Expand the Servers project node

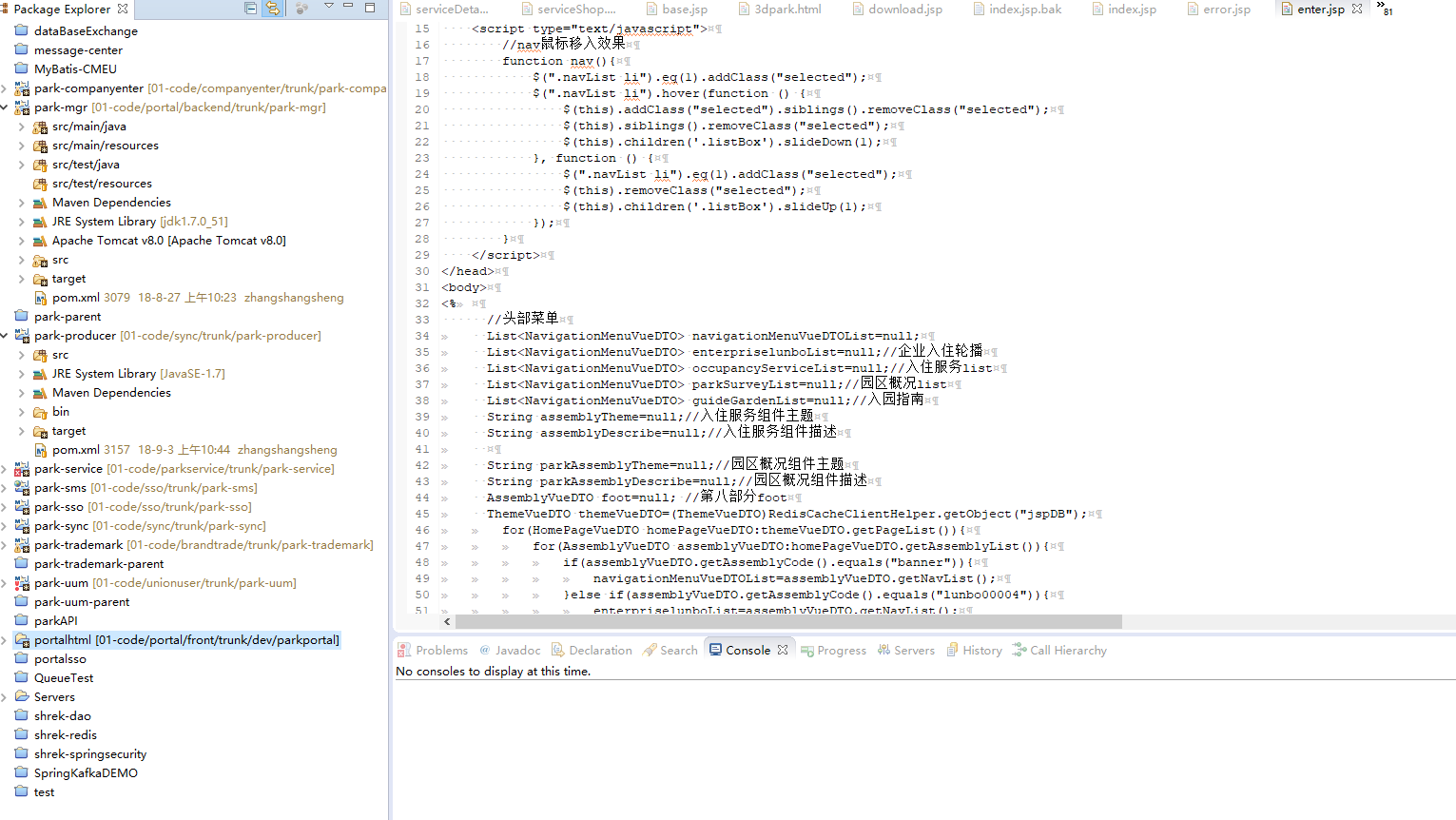click(5, 697)
